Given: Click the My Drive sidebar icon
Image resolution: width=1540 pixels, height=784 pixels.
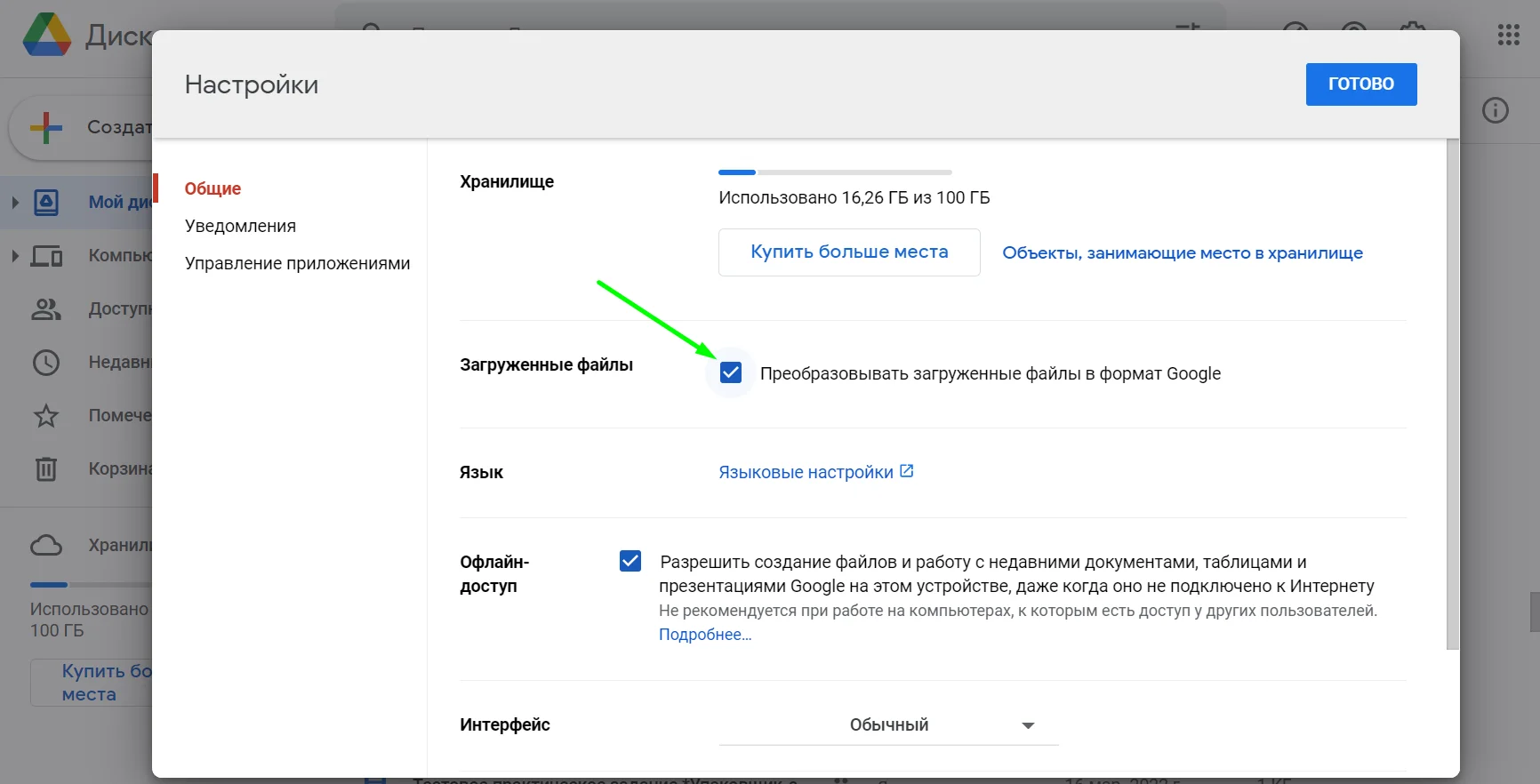Looking at the screenshot, I should (x=46, y=203).
